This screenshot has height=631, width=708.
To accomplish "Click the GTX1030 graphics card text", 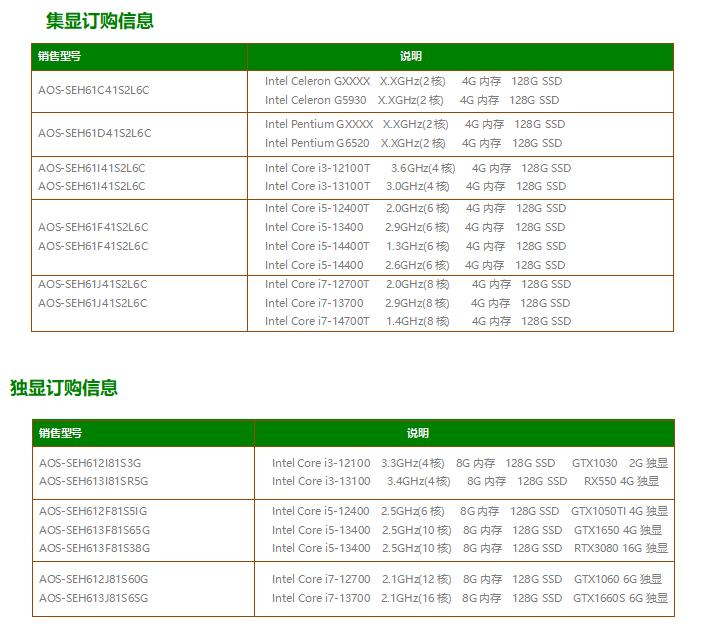I will point(595,463).
